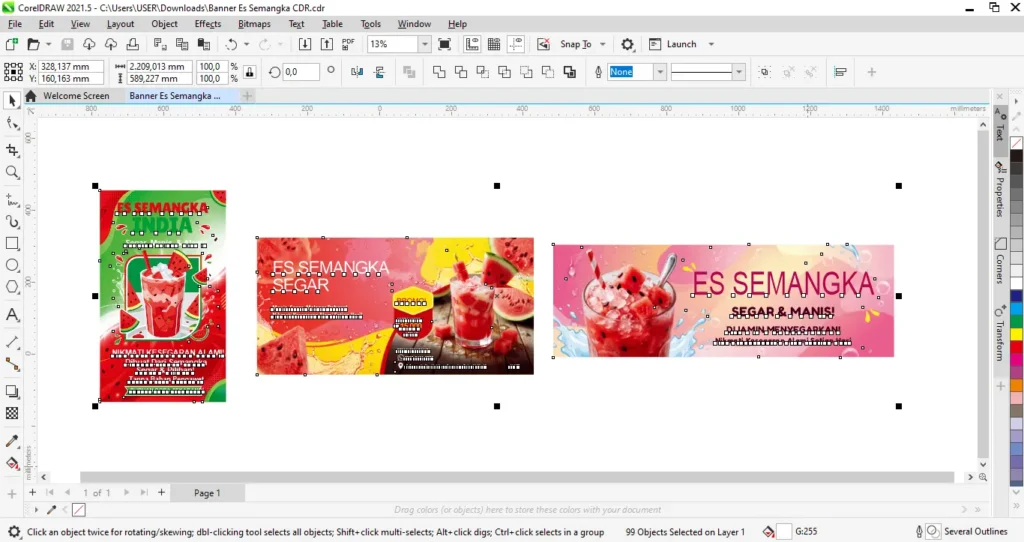1024x542 pixels.
Task: Select the Freehand drawing tool
Action: [x=12, y=200]
